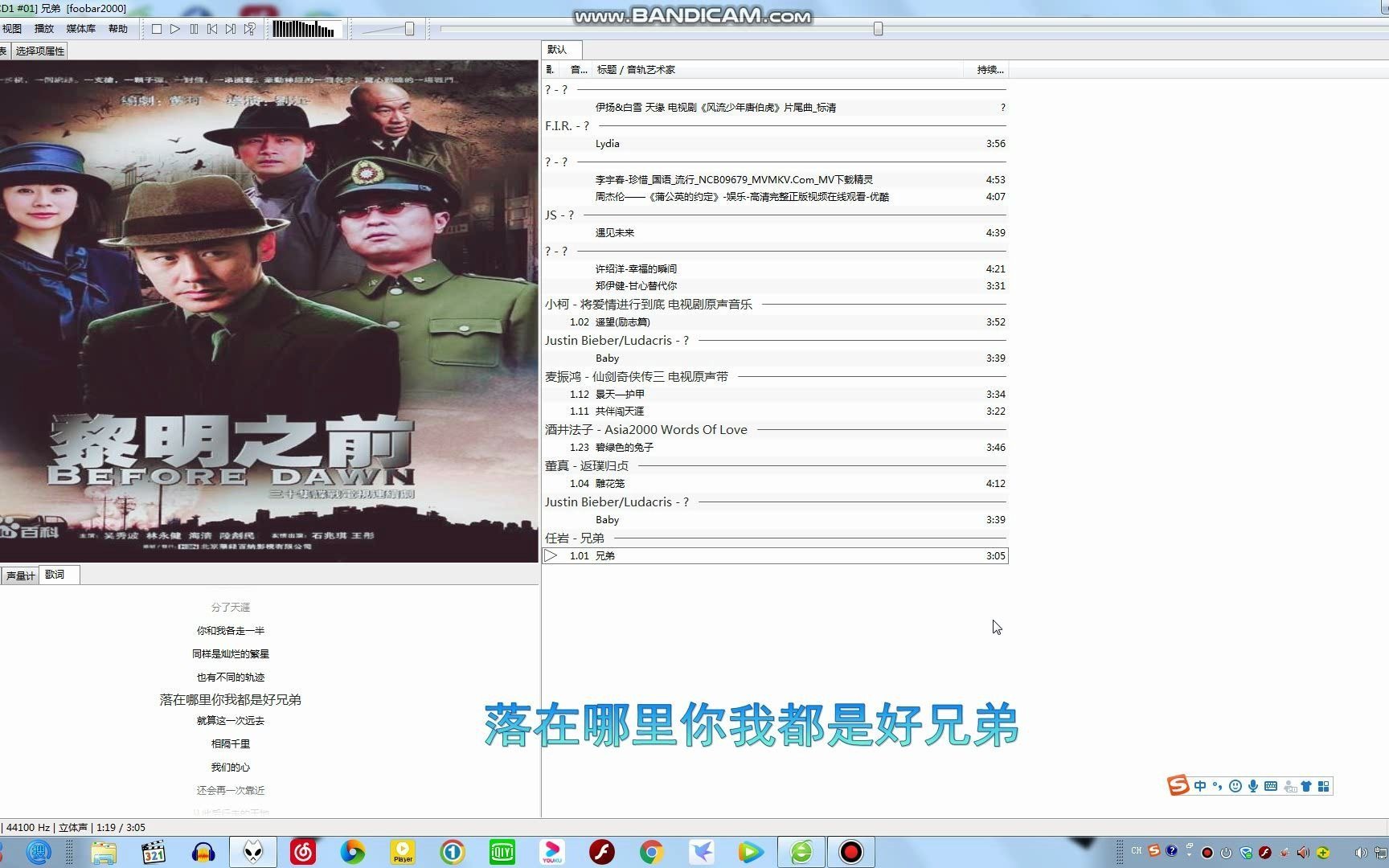Skip to the next track
Screen dimensions: 1389x868
(x=231, y=29)
